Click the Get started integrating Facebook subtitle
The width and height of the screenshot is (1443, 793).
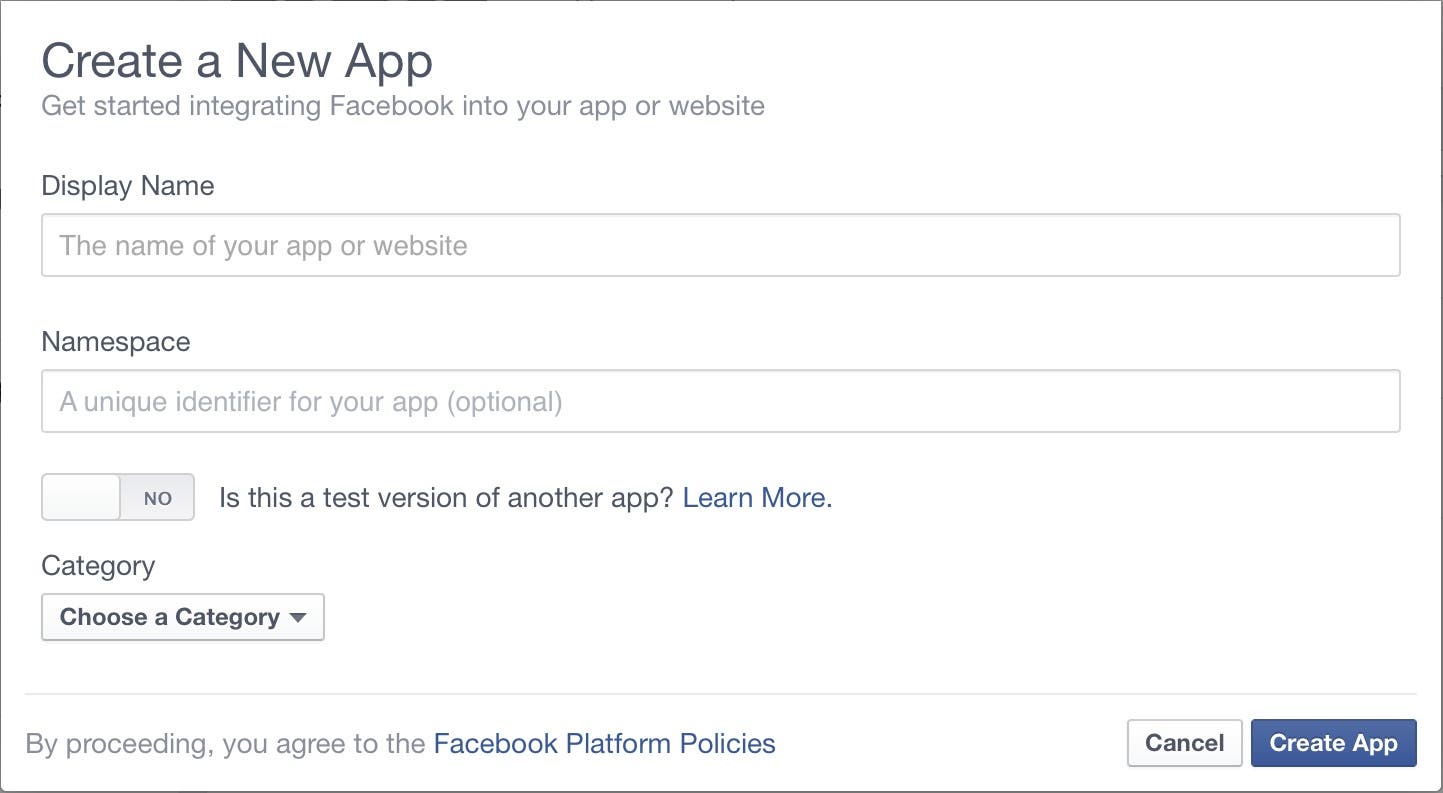403,106
